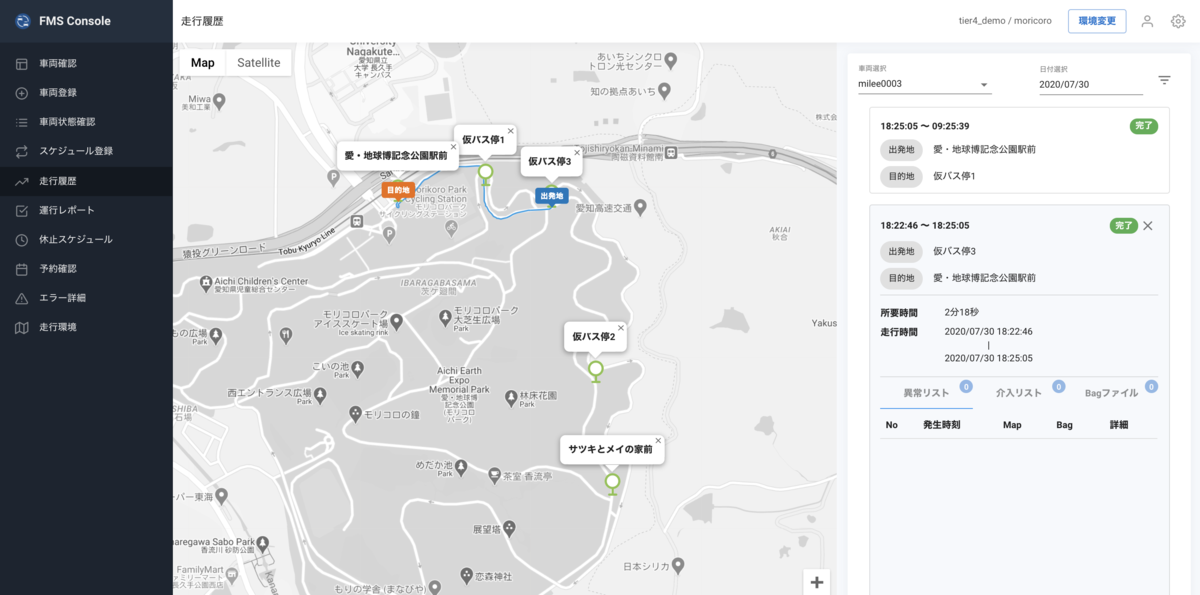Image resolution: width=1200 pixels, height=595 pixels.
Task: Close the サツキとメイの家前 info window
Action: 658,441
